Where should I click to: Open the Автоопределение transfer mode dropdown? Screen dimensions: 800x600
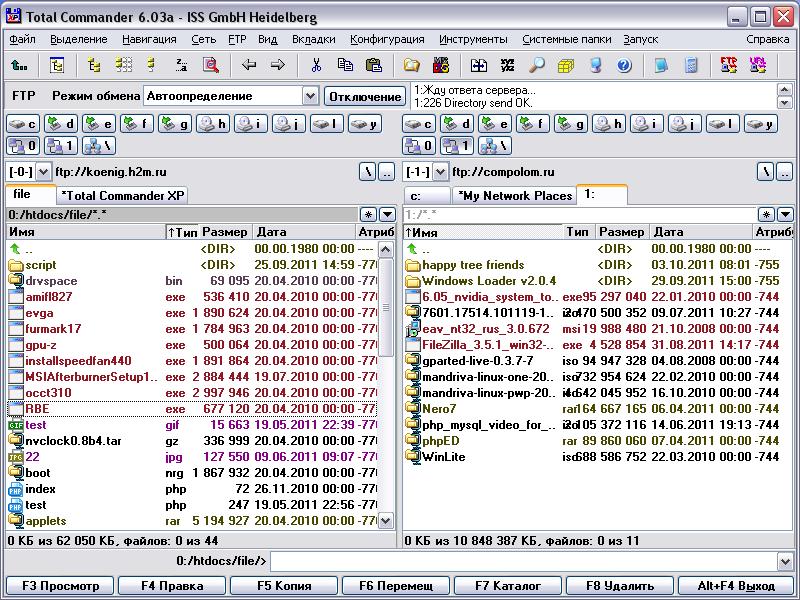pos(310,96)
